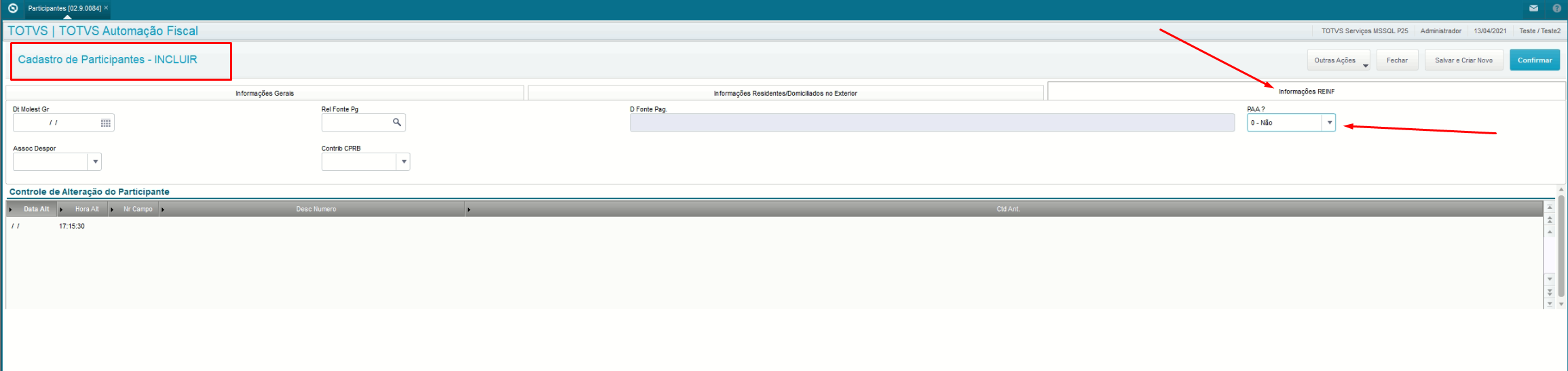Image resolution: width=1568 pixels, height=371 pixels.
Task: Click the grid single down arrow
Action: coord(1550,279)
